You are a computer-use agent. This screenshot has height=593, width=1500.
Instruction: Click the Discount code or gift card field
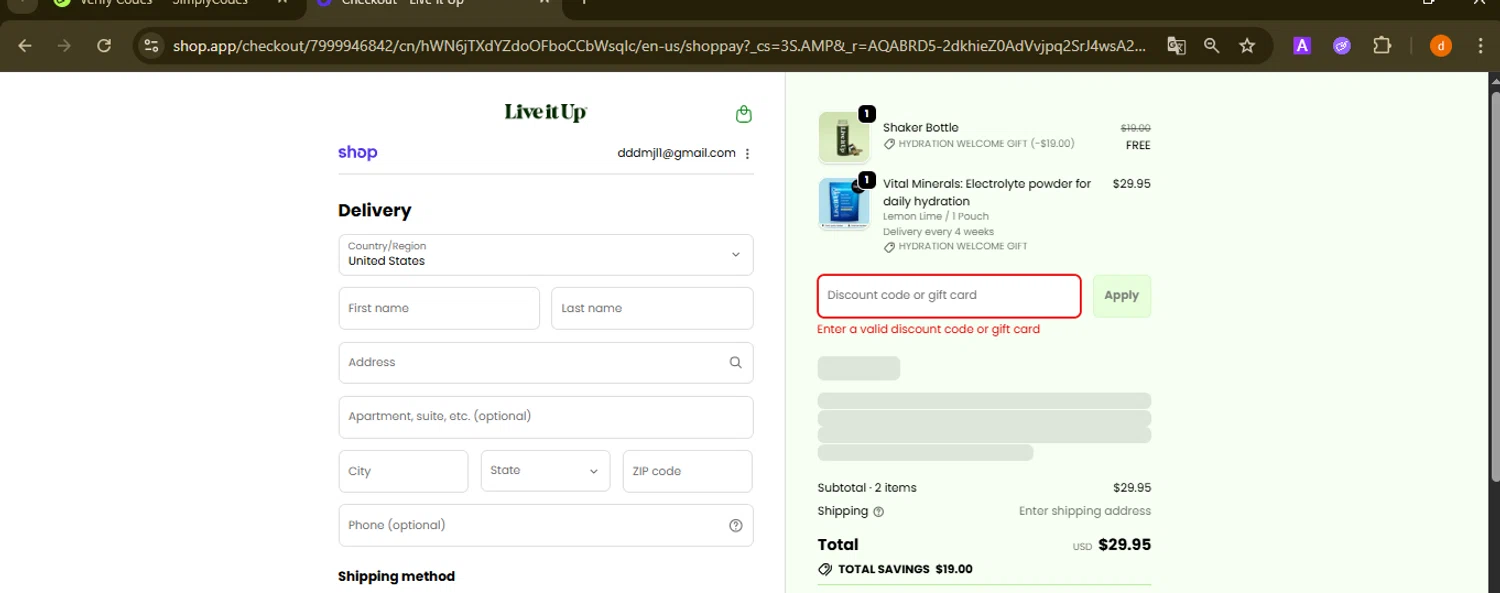click(949, 295)
